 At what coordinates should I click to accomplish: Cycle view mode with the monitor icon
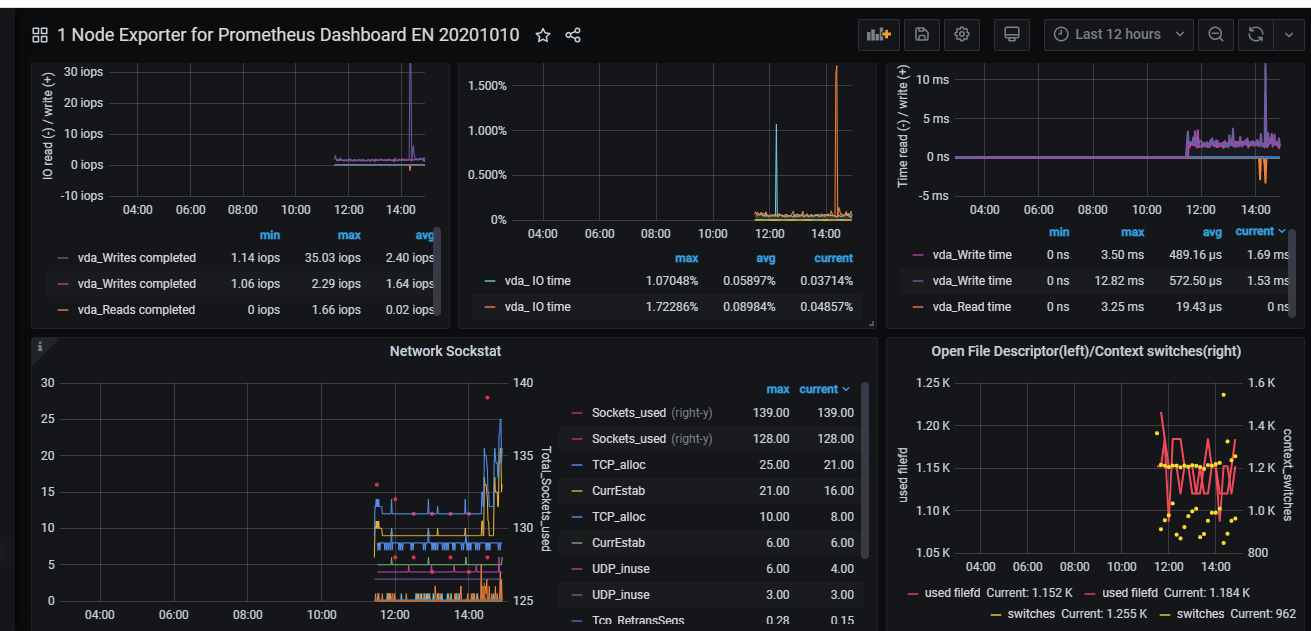tap(1011, 34)
